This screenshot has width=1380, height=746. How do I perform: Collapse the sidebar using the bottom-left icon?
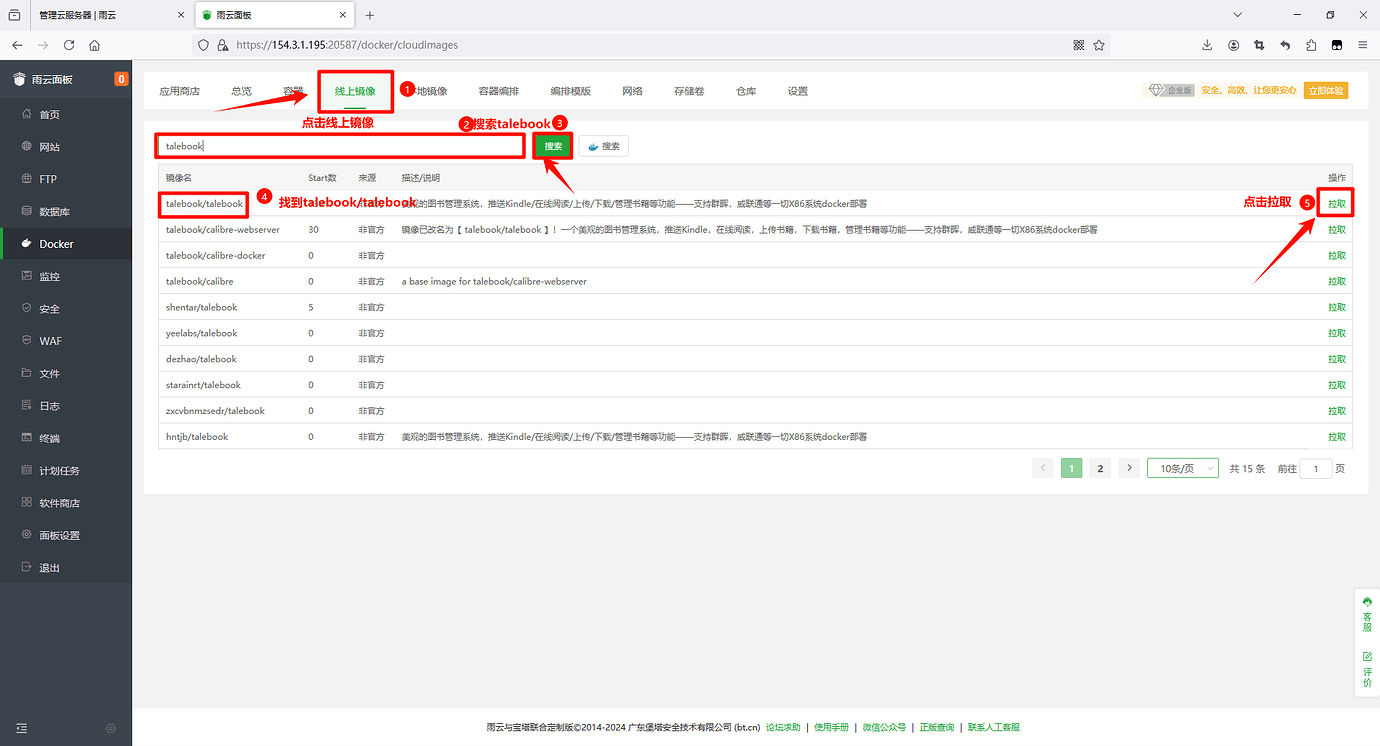[x=22, y=728]
